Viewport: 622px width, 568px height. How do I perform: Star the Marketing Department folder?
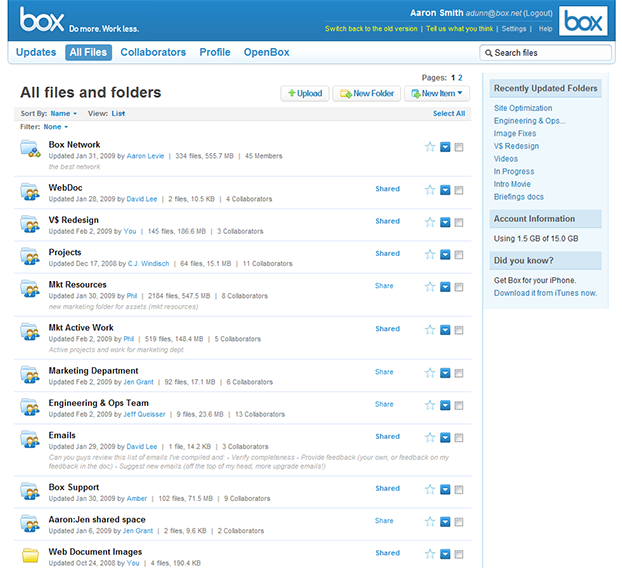[430, 373]
